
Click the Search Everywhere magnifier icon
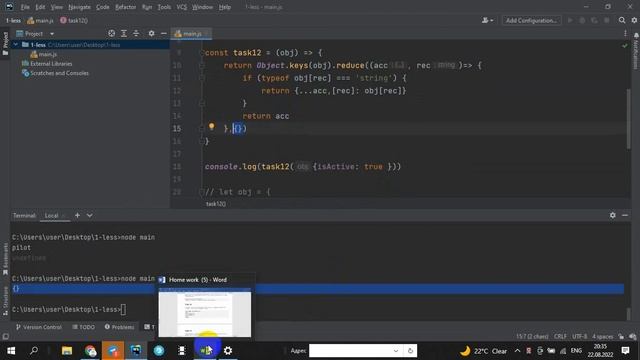pyautogui.click(x=622, y=20)
